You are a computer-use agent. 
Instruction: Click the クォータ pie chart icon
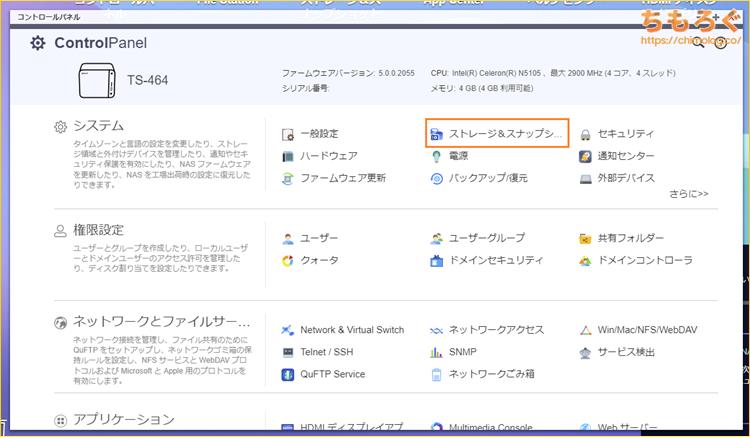(288, 261)
